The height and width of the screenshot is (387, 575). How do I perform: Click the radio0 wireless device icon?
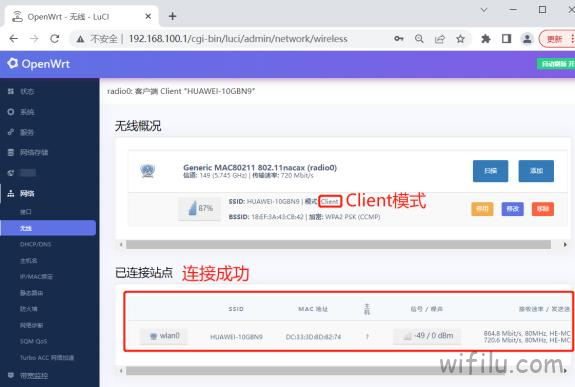click(x=147, y=171)
